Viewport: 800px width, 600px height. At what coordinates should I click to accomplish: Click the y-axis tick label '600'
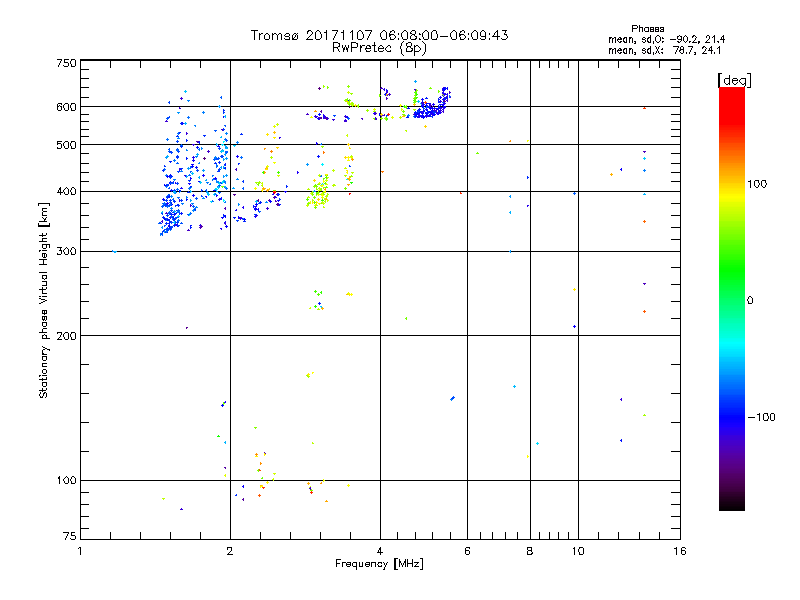[66, 107]
